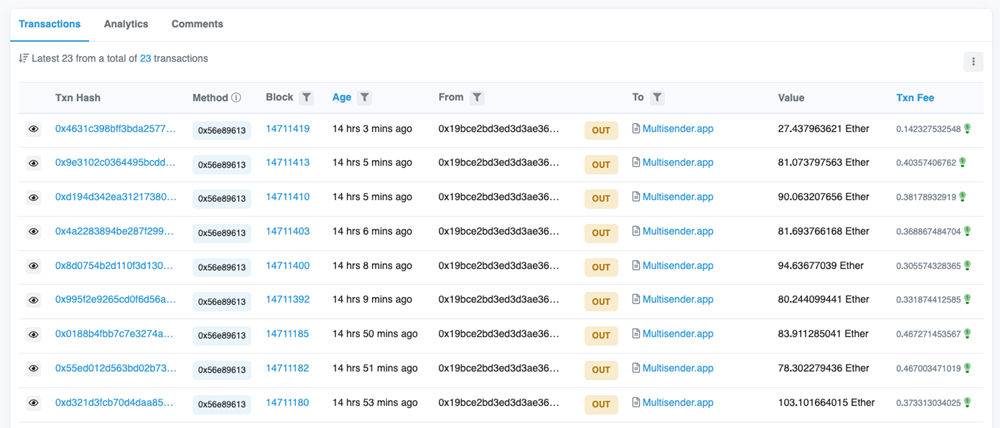
Task: Click the eye icon beside 0xd321d3fcb70d4daa85
Action: (x=33, y=402)
